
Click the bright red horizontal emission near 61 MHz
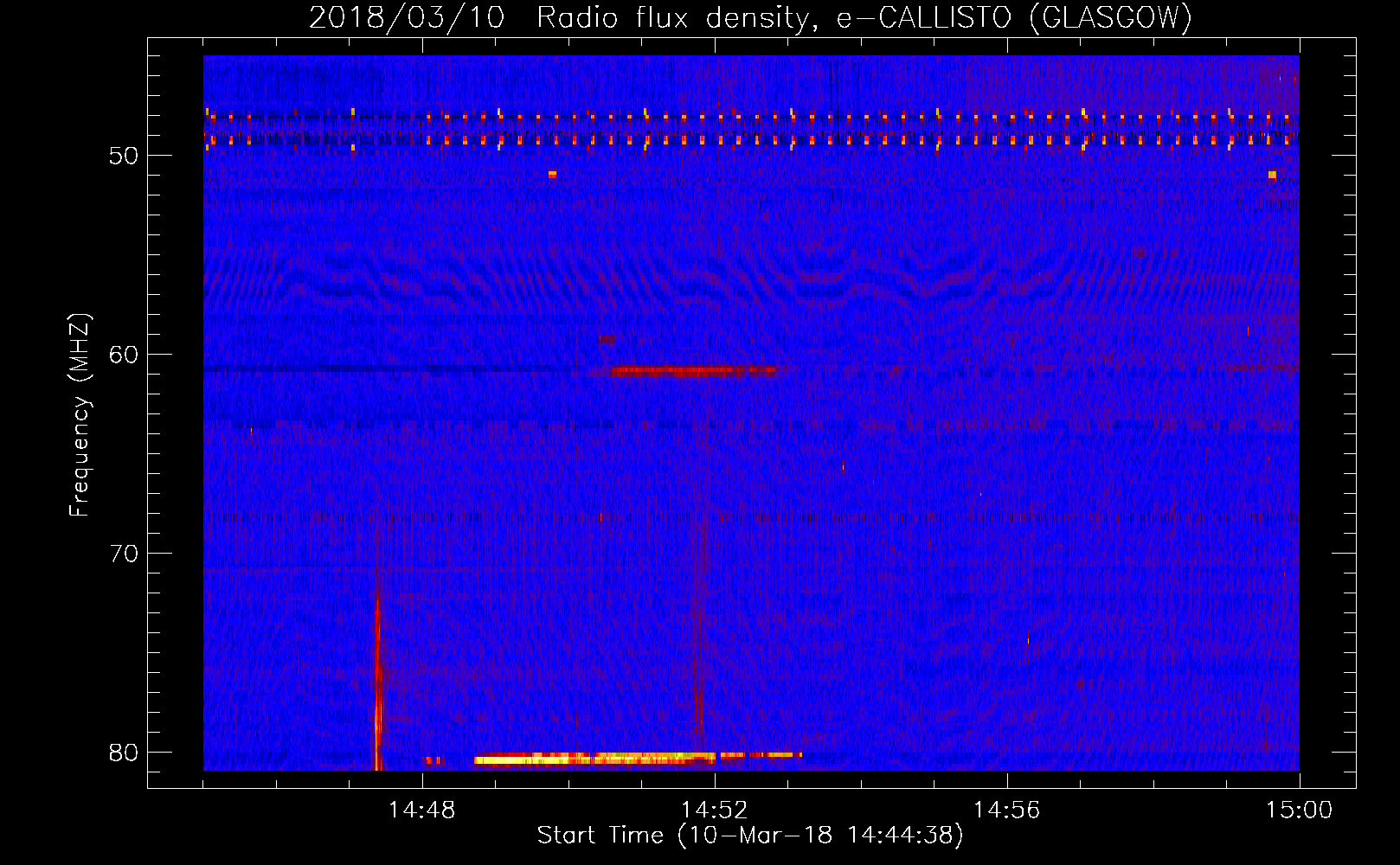(692, 371)
